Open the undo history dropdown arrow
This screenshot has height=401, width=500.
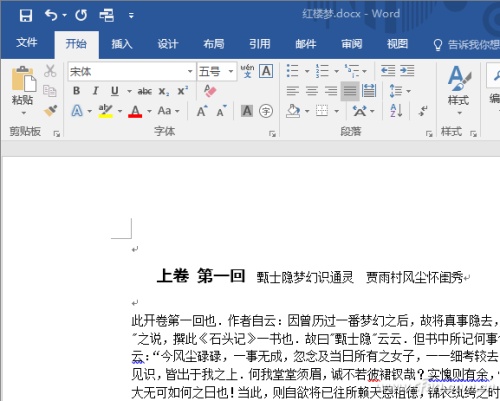(x=65, y=15)
